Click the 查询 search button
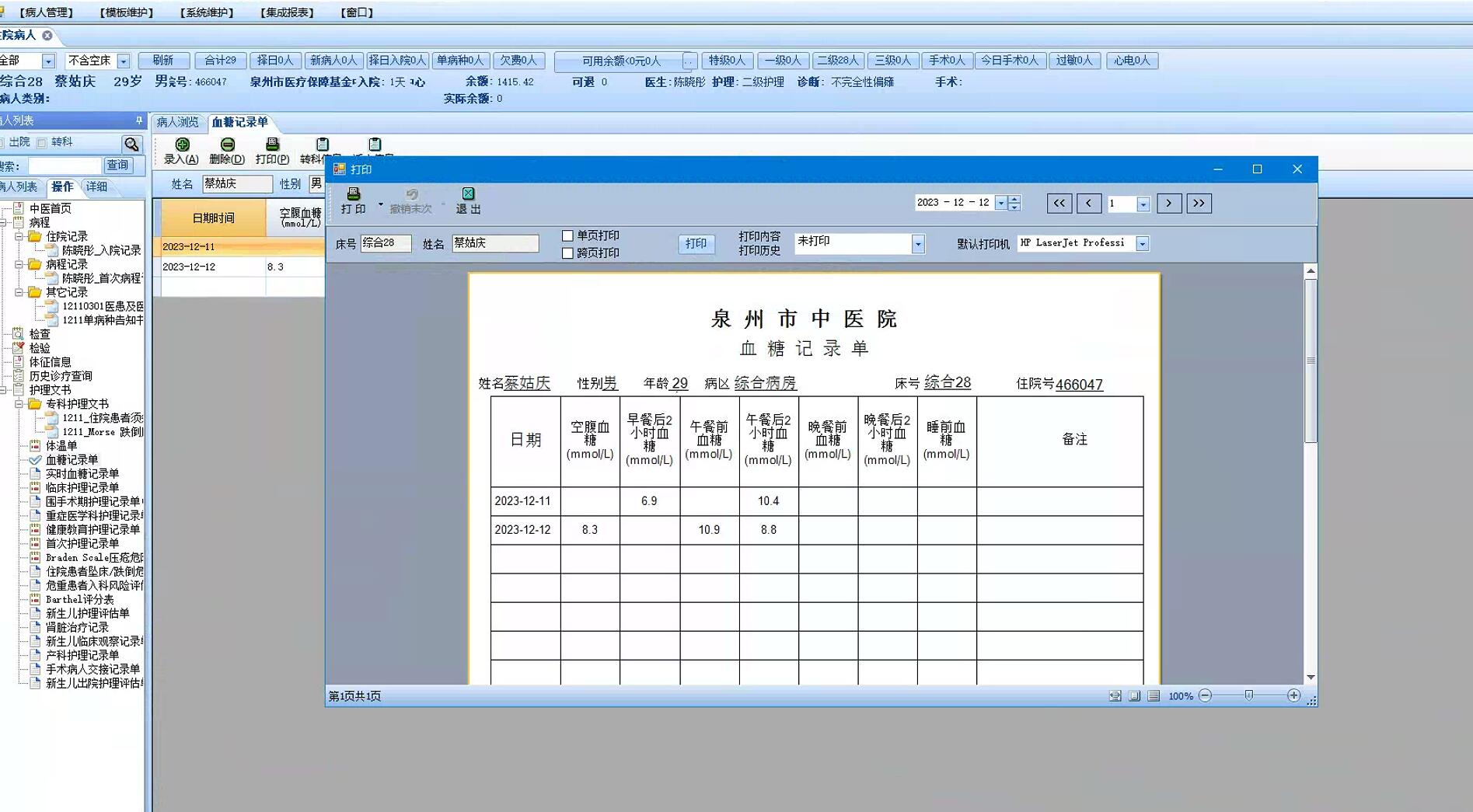This screenshot has width=1473, height=812. point(118,165)
